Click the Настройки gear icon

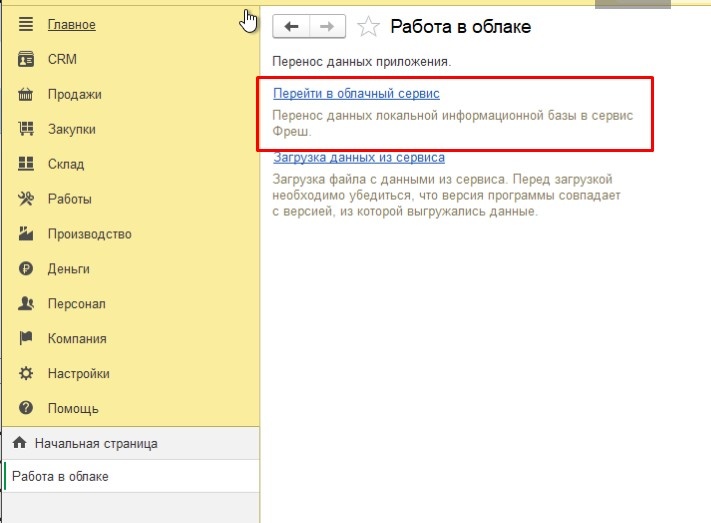[x=26, y=373]
